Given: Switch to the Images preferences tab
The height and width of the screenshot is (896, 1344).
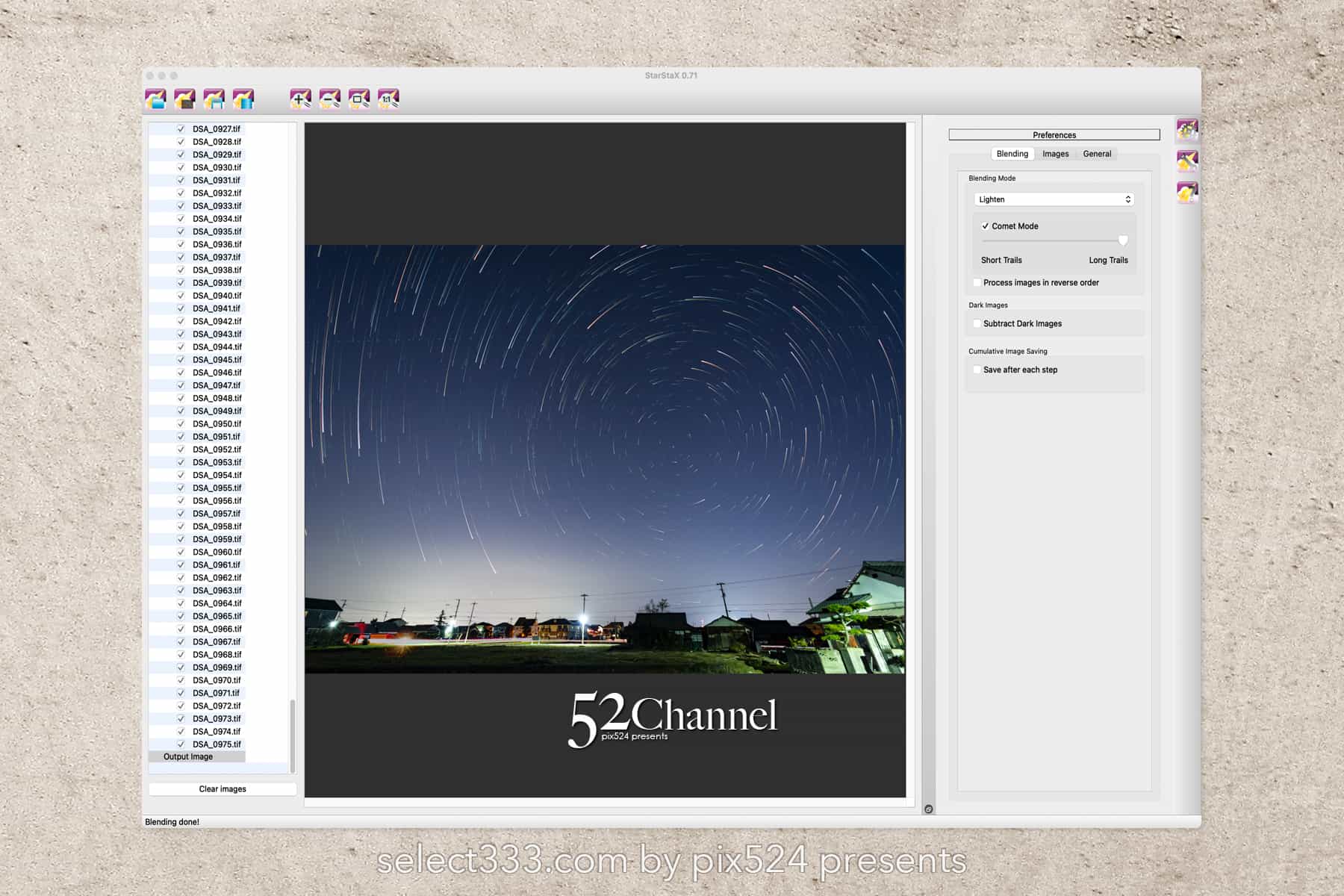Looking at the screenshot, I should click(1055, 154).
